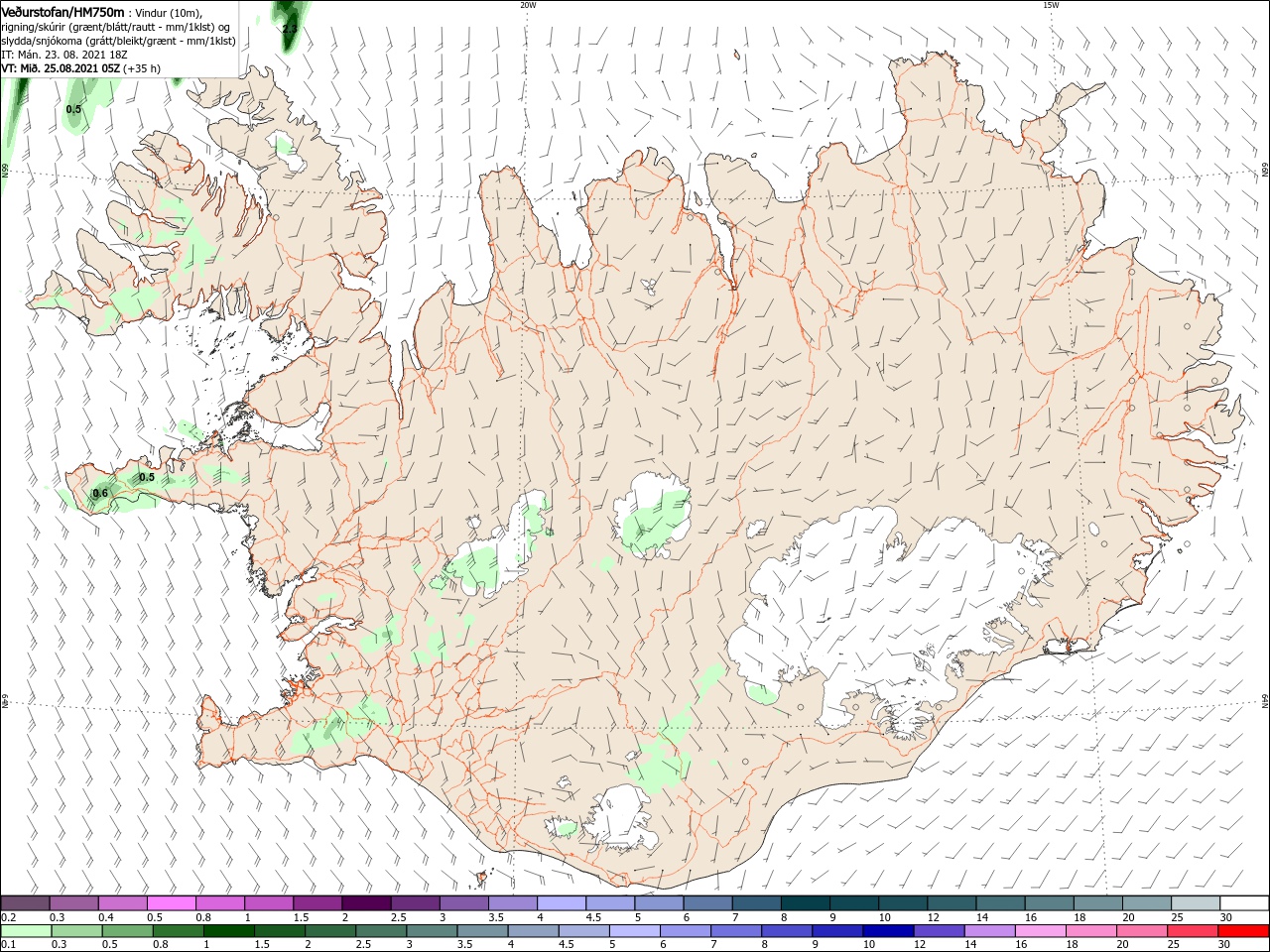Viewport: 1270px width, 952px height.
Task: Pick top-row dark purple swatch between 2 and 2.5
Action: pos(366,903)
